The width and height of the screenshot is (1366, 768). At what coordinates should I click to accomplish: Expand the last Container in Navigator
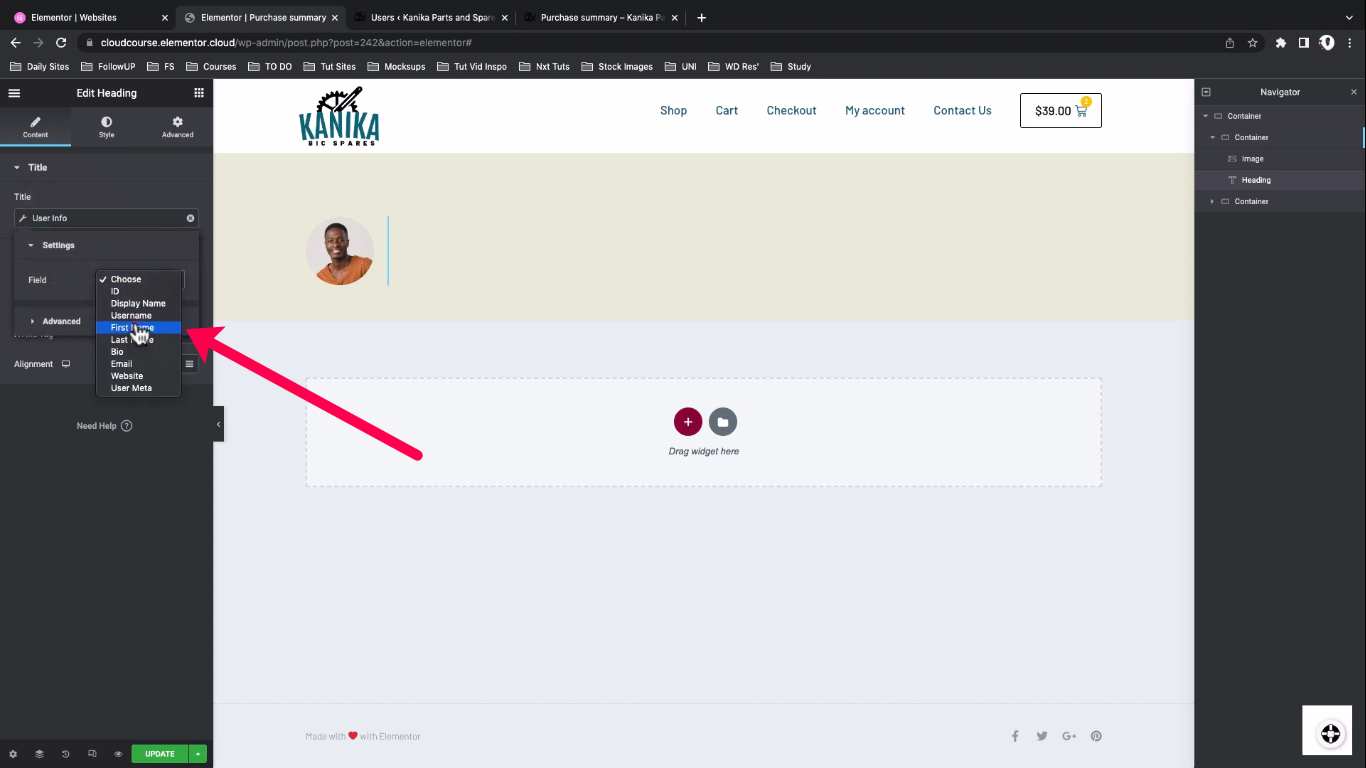1213,202
